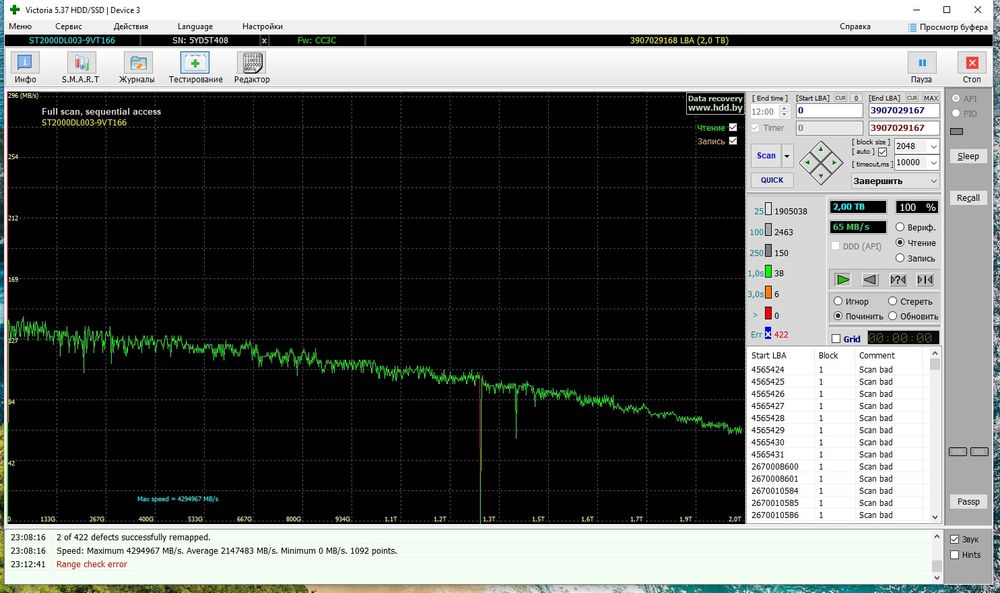
Task: Open the S.M.A.R.T. toolbar panel
Action: pyautogui.click(x=79, y=67)
